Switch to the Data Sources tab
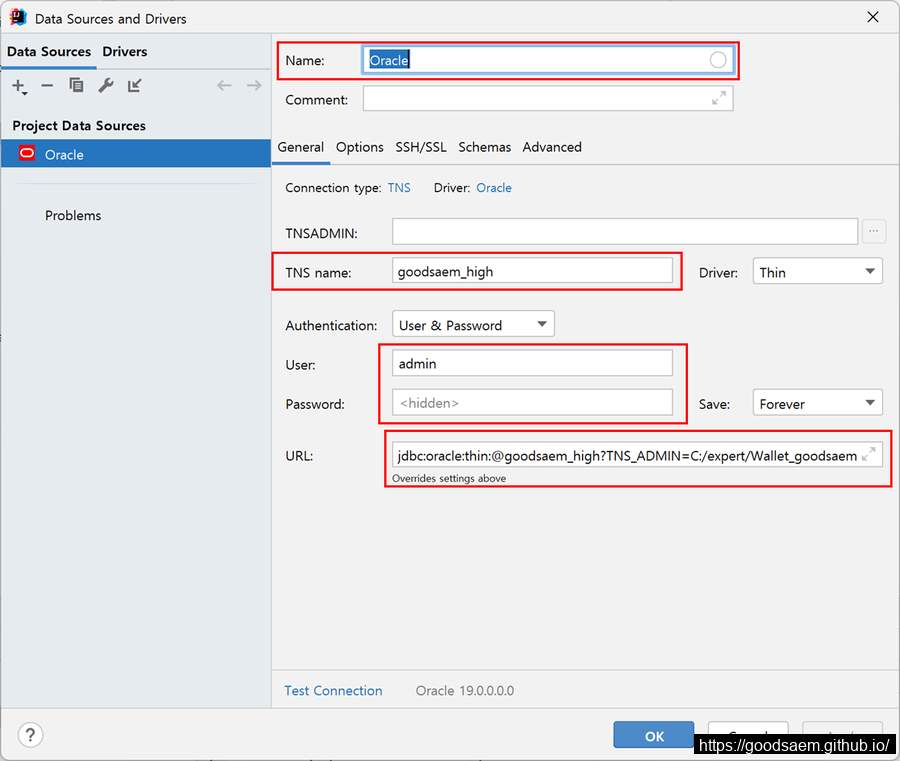 [49, 52]
